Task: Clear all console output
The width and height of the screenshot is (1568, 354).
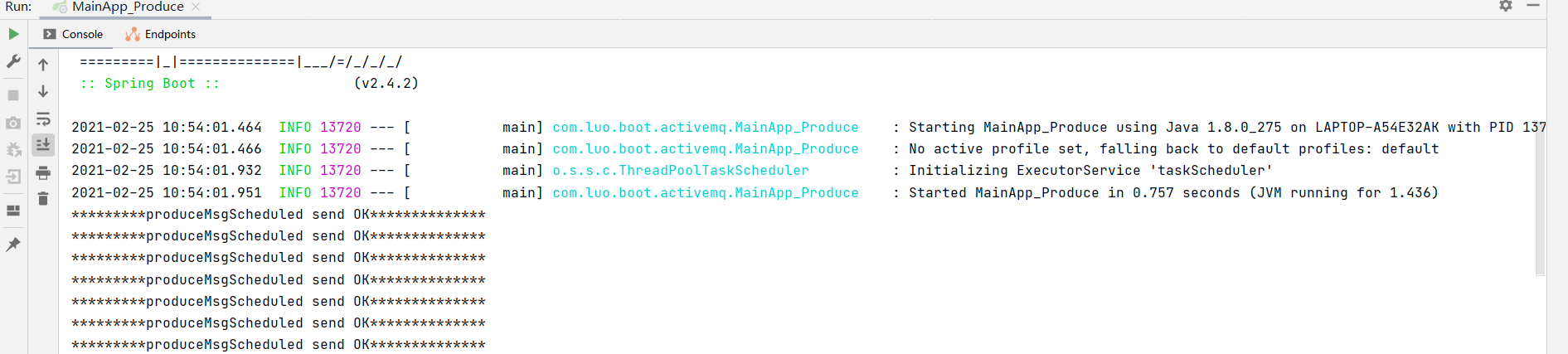Action: (43, 199)
